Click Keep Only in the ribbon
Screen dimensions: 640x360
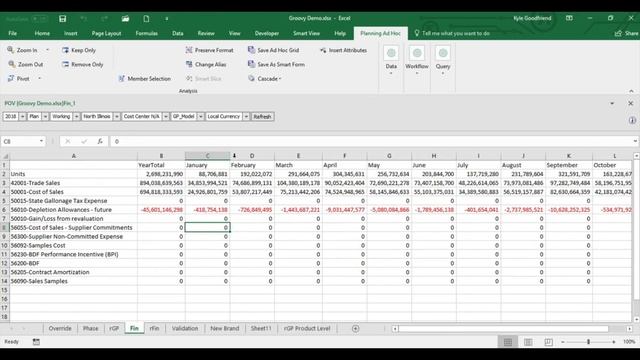(x=79, y=50)
